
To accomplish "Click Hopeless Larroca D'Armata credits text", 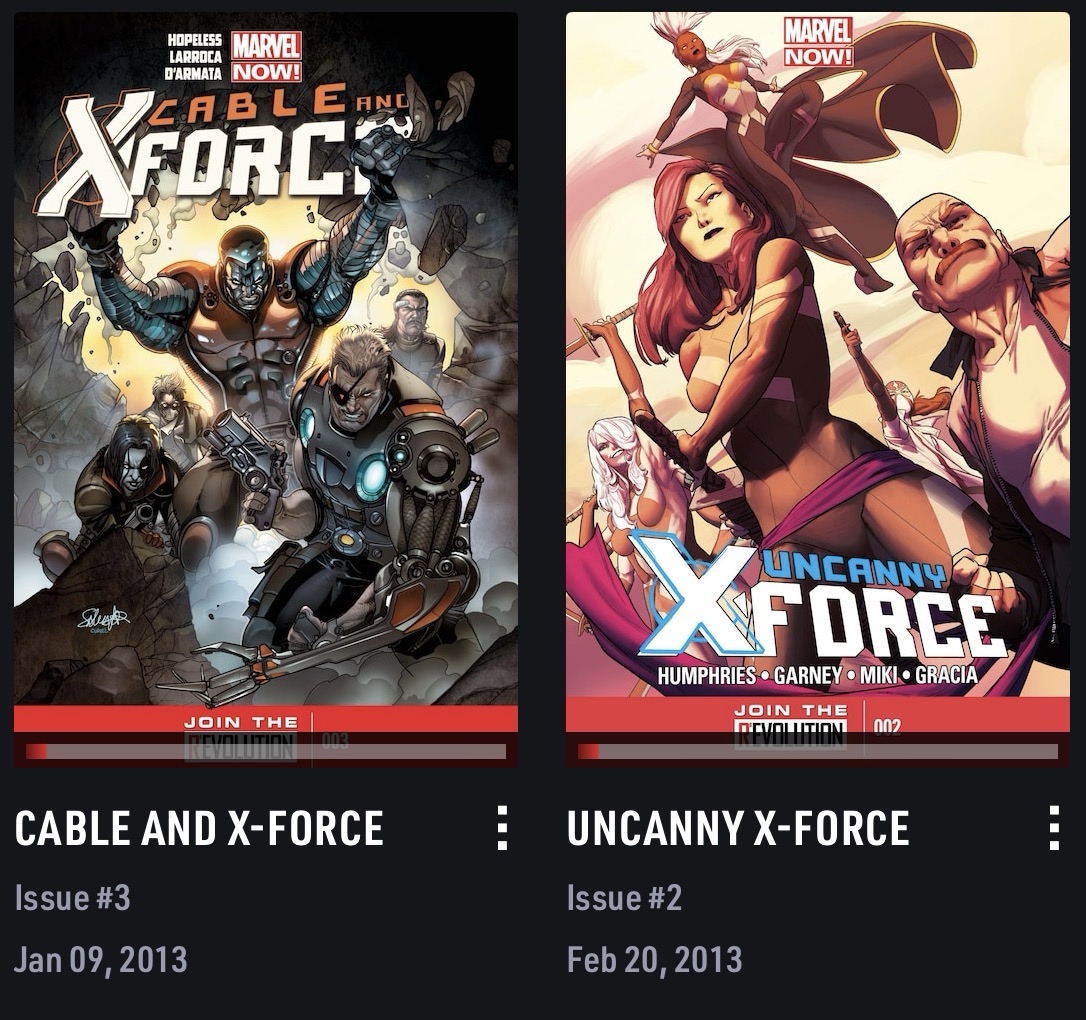I will pos(195,57).
